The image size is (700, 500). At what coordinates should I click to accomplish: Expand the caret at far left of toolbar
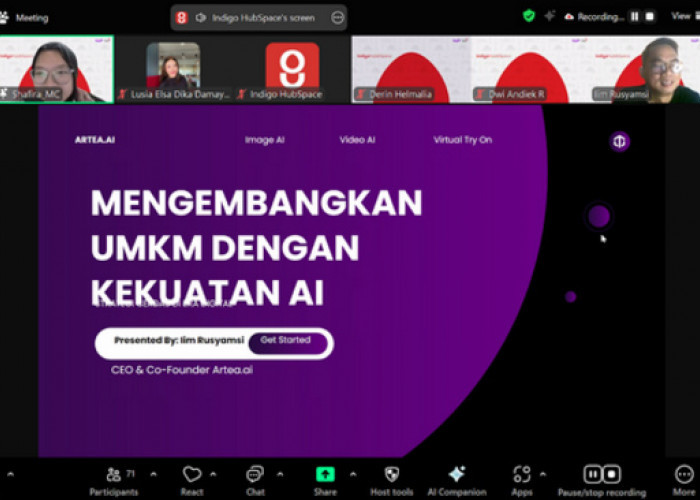click(10, 474)
